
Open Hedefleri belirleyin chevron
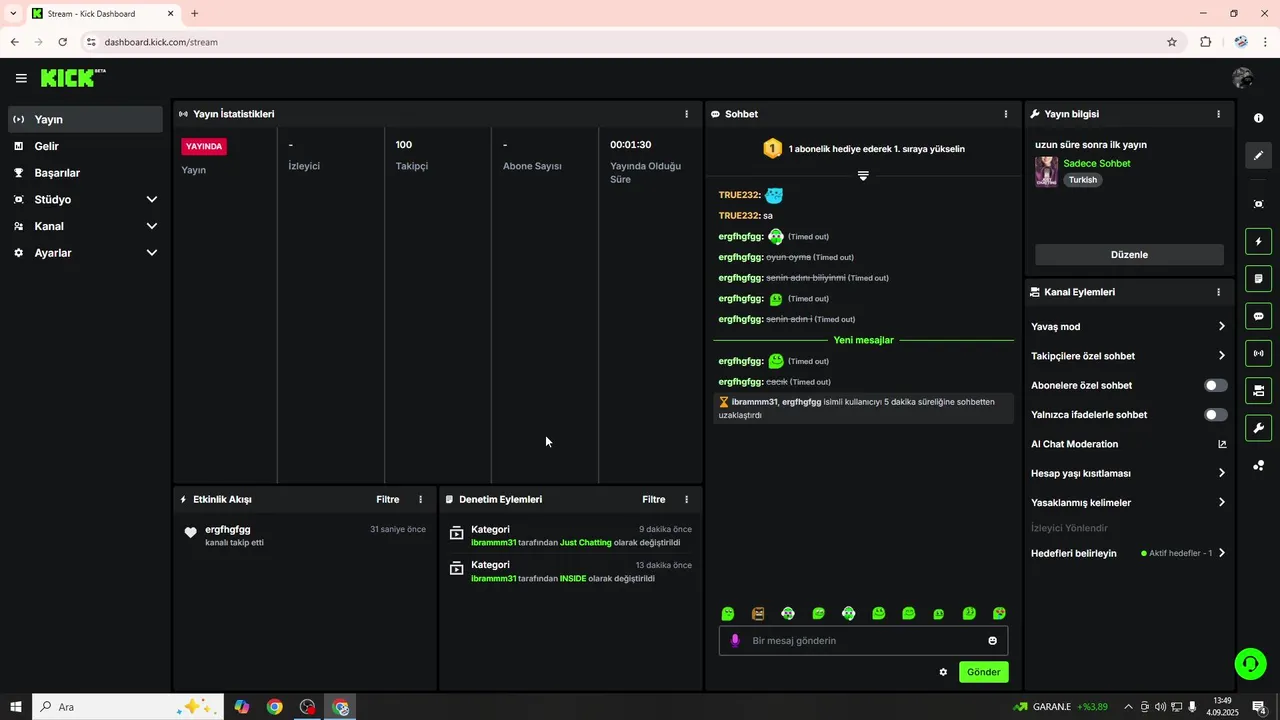[1222, 553]
